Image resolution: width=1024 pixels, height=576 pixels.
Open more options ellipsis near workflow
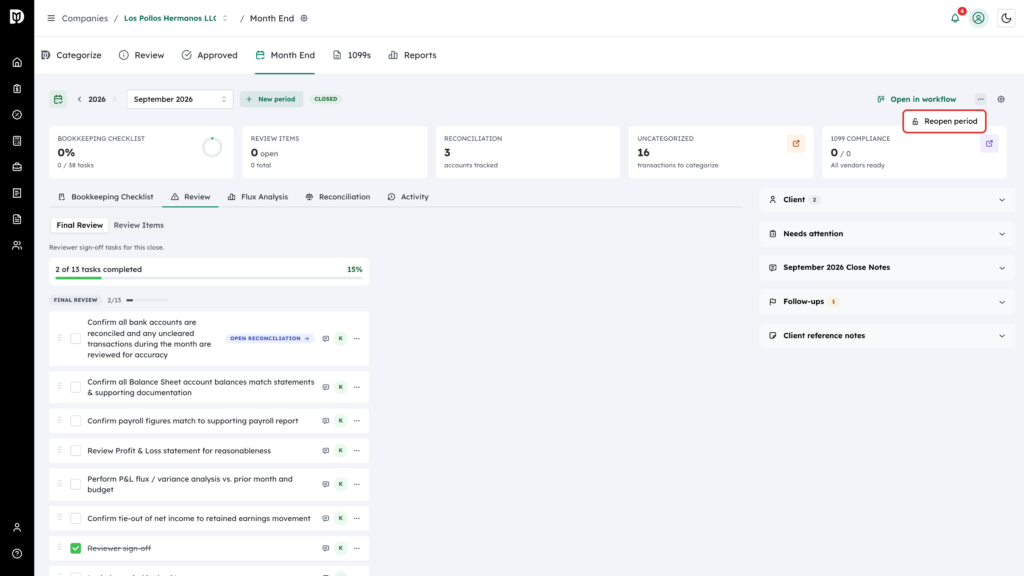[x=981, y=99]
